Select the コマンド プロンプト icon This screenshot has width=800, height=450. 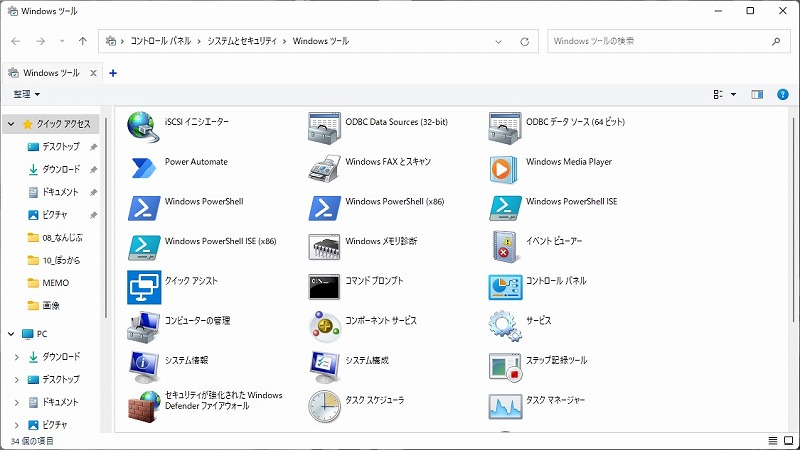click(x=324, y=287)
